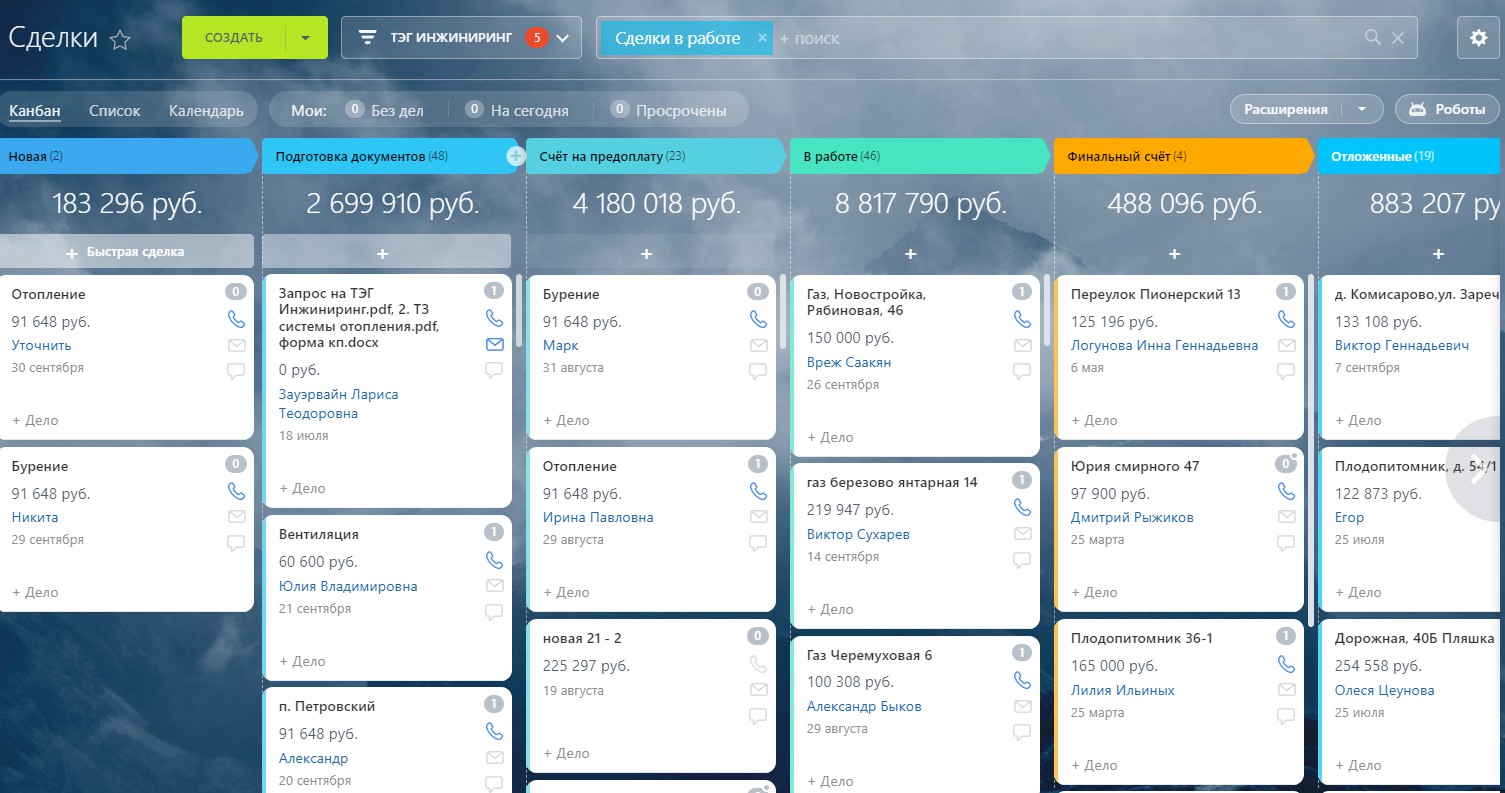
Task: Activity counter badge on Запрос на ТЭГ card
Action: click(x=494, y=291)
